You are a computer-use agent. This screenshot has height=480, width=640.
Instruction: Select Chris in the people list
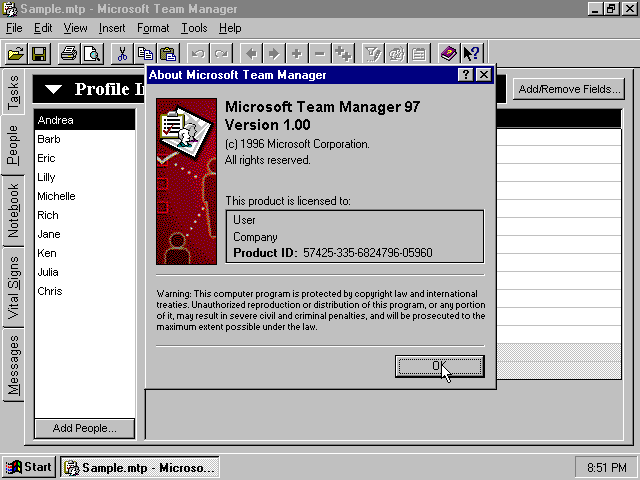pos(85,291)
